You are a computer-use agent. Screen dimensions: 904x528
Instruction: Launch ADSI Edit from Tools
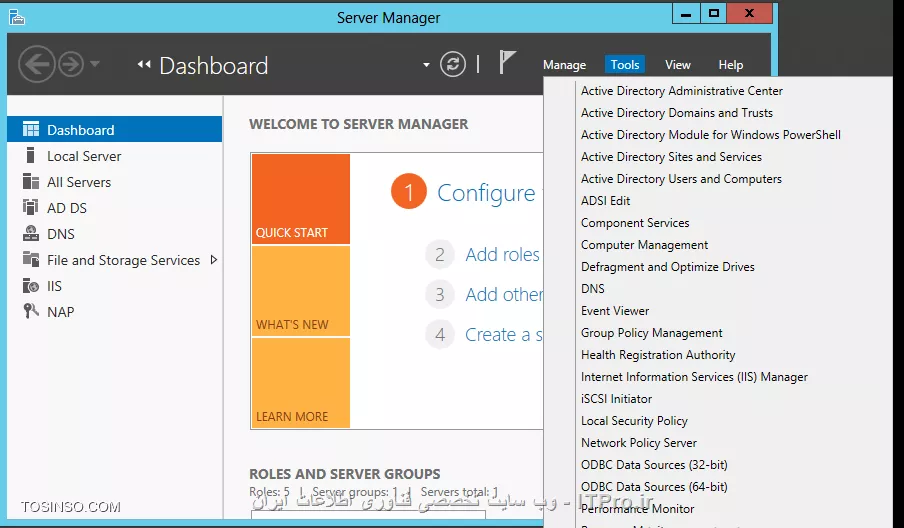tap(605, 201)
